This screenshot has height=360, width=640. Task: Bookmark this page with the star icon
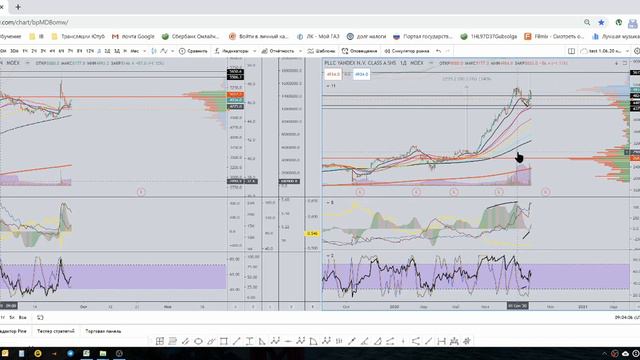(x=601, y=22)
